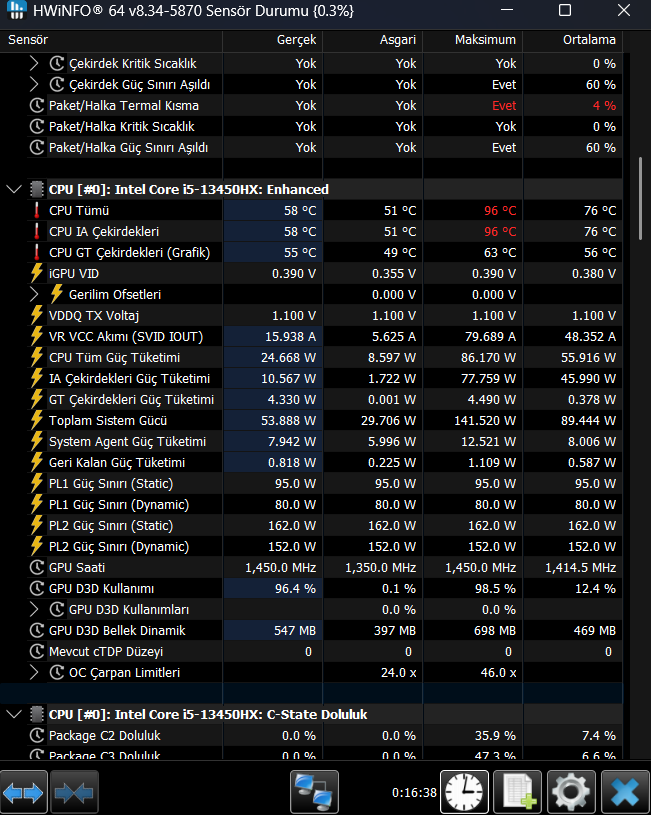Click Toplam Sistem Gücü lightning icon
This screenshot has width=651, height=815.
pyautogui.click(x=36, y=420)
